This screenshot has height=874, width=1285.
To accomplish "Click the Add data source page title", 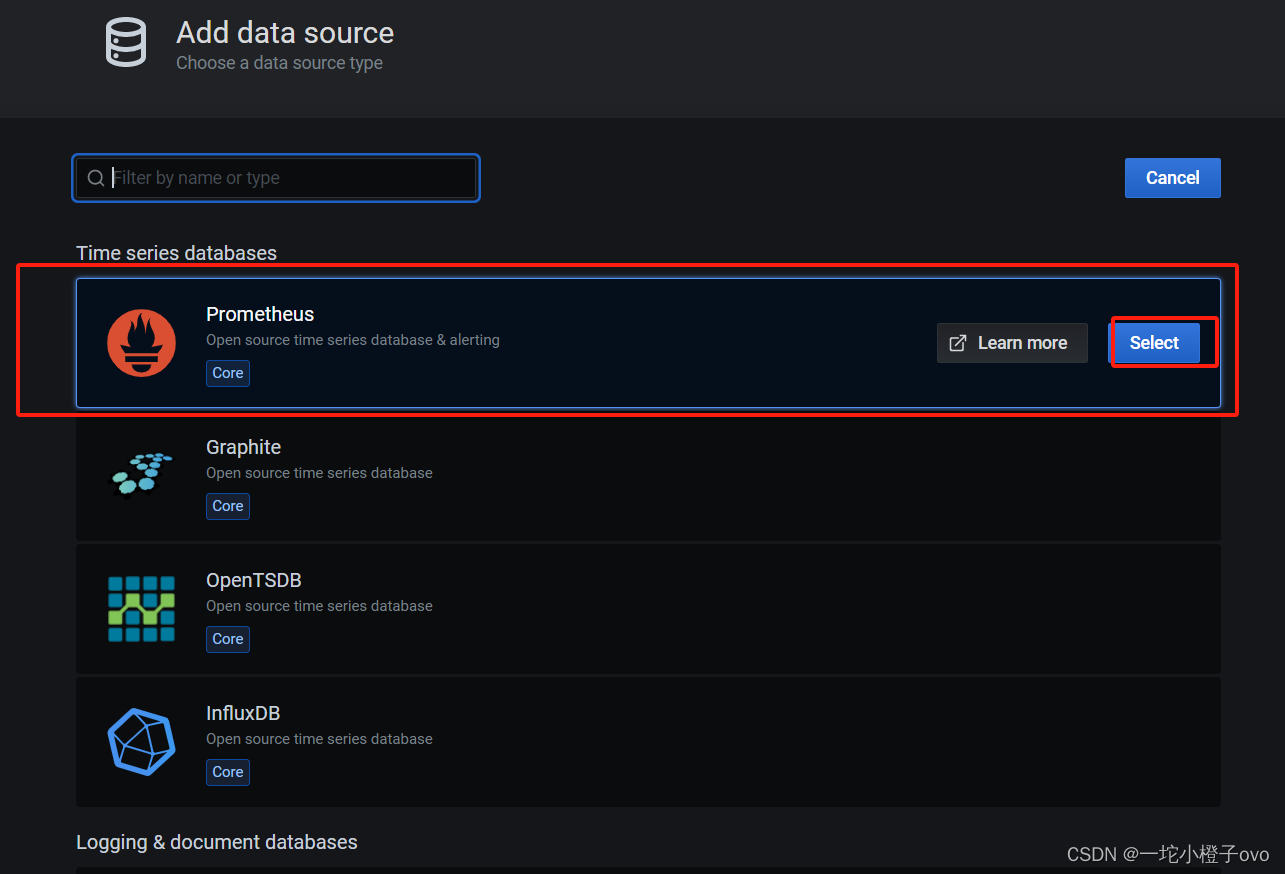I will coord(285,33).
